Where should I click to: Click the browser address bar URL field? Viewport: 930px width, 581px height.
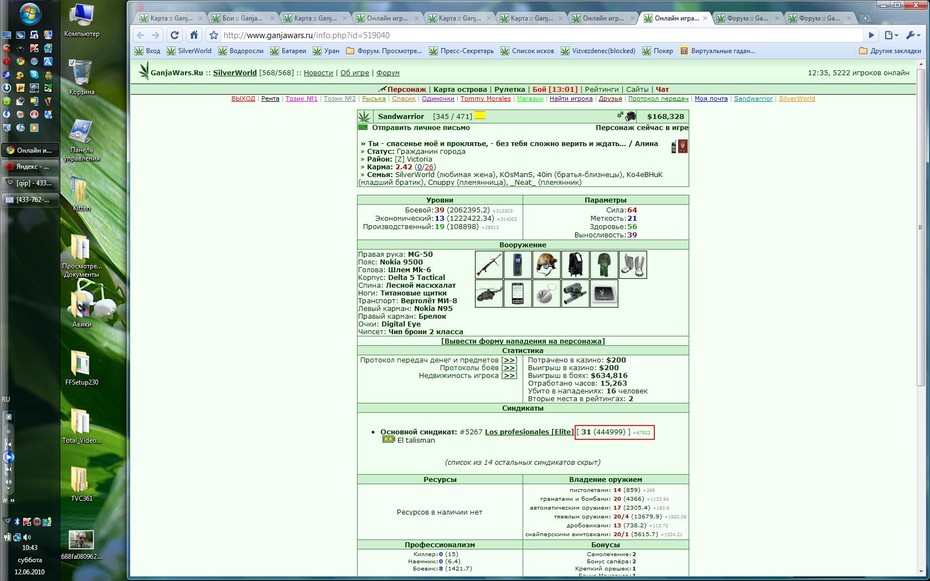tap(540, 35)
